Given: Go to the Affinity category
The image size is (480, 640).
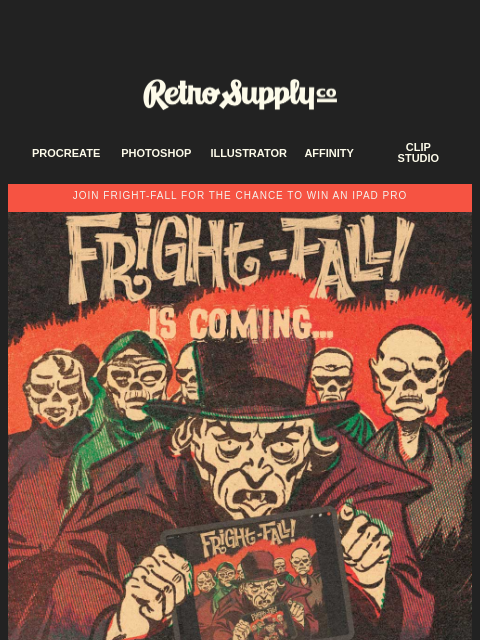Looking at the screenshot, I should [329, 153].
